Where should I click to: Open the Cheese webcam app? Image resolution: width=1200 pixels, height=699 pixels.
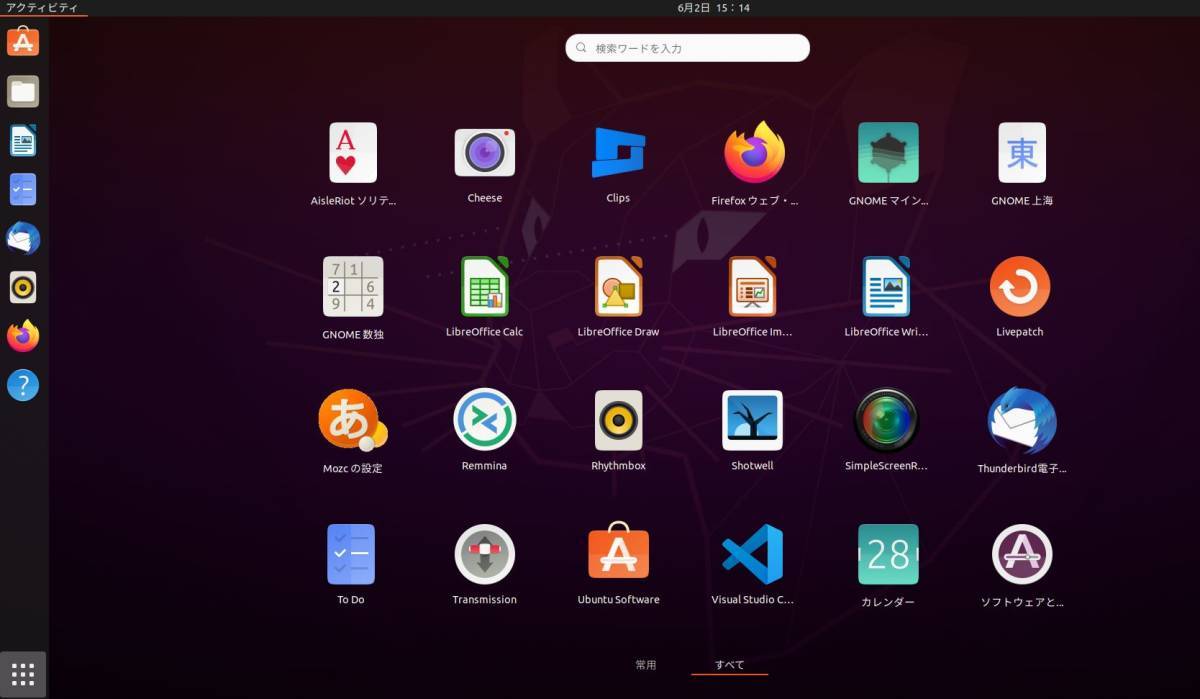pos(485,153)
